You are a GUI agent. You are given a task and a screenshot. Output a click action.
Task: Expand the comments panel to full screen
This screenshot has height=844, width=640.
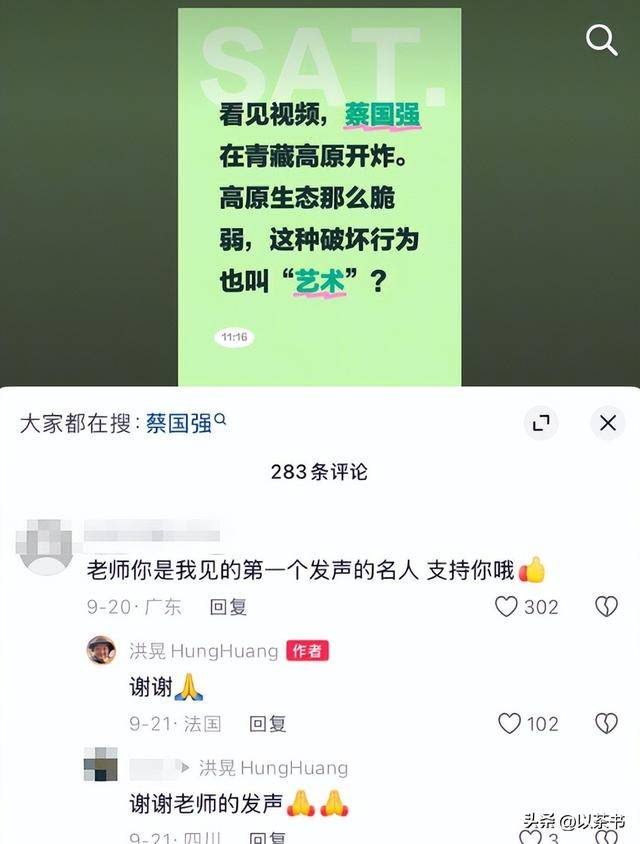[541, 423]
